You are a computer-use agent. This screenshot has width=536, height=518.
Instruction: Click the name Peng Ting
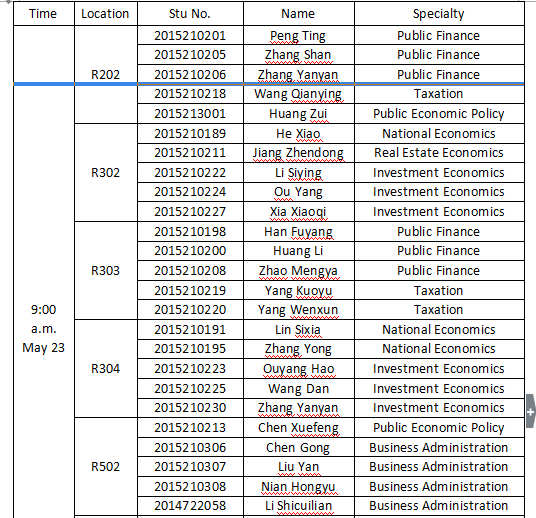point(298,36)
